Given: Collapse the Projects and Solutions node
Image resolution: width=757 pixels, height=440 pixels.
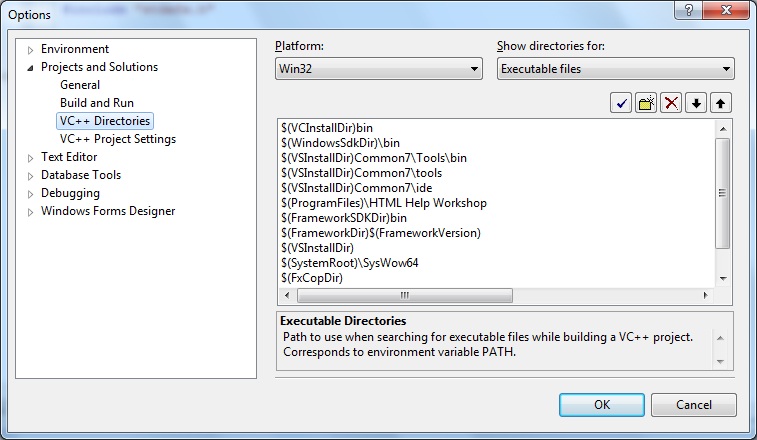Looking at the screenshot, I should pyautogui.click(x=31, y=68).
